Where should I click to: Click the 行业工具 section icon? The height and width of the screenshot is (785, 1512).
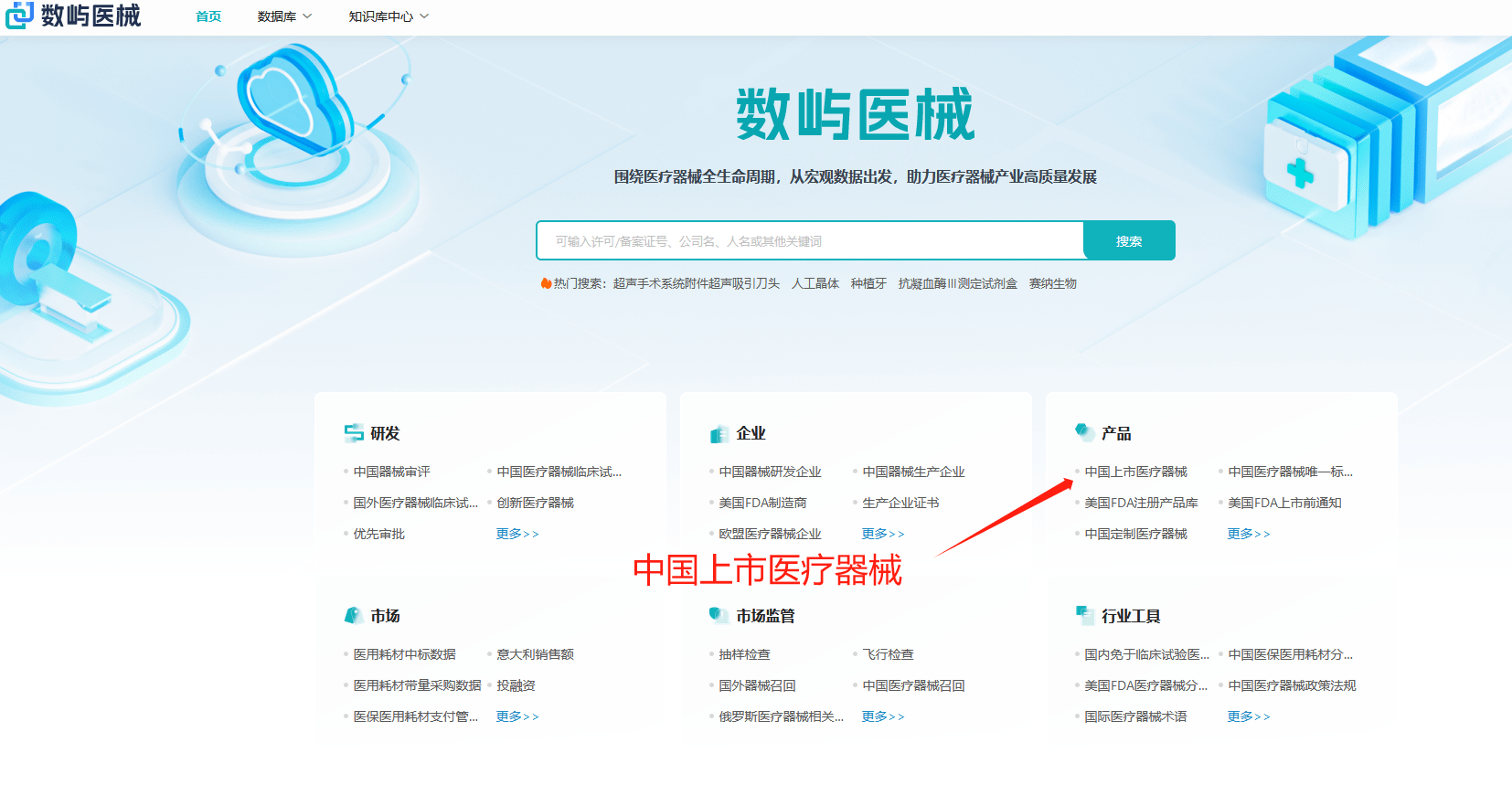click(x=1084, y=615)
